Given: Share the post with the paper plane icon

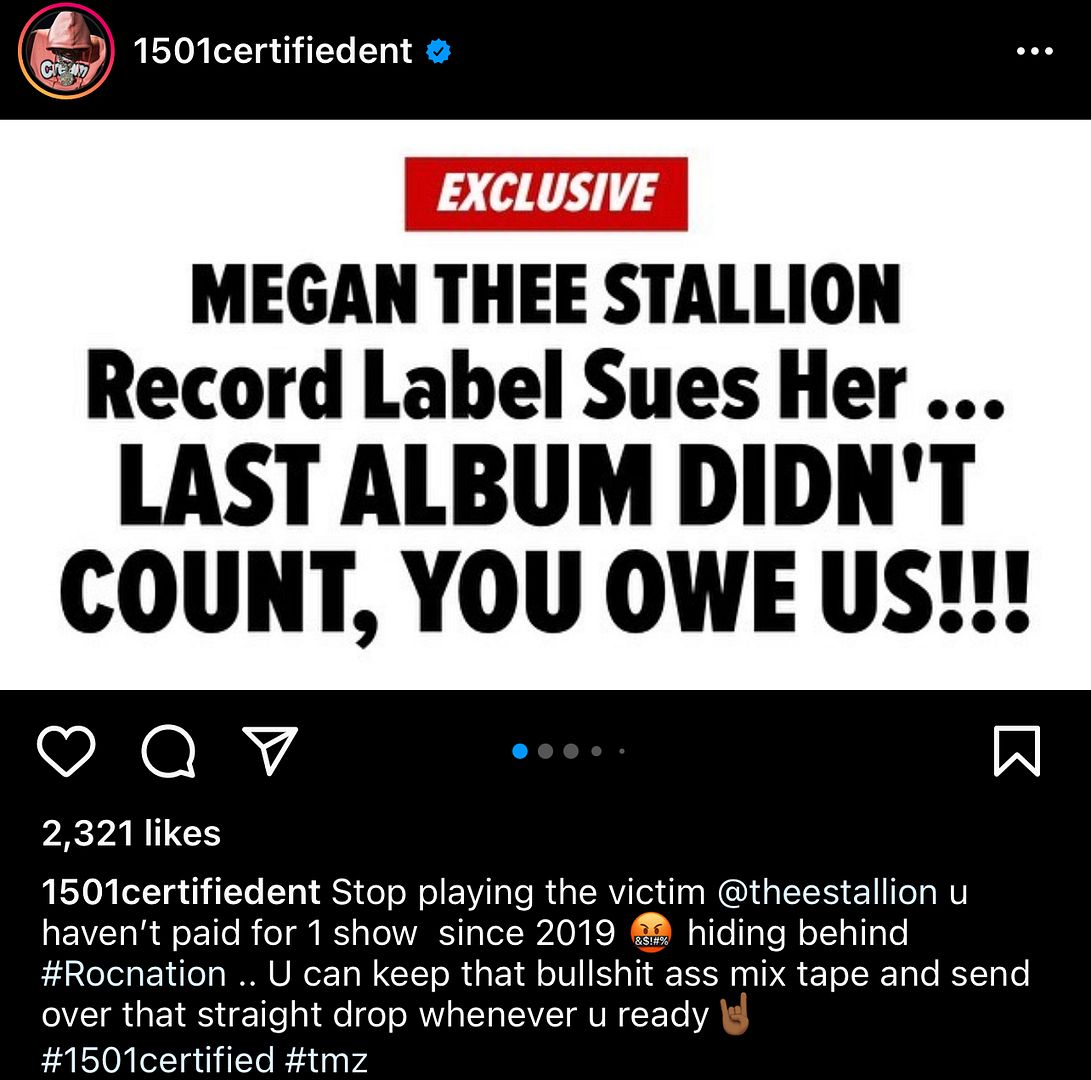Looking at the screenshot, I should [x=270, y=749].
